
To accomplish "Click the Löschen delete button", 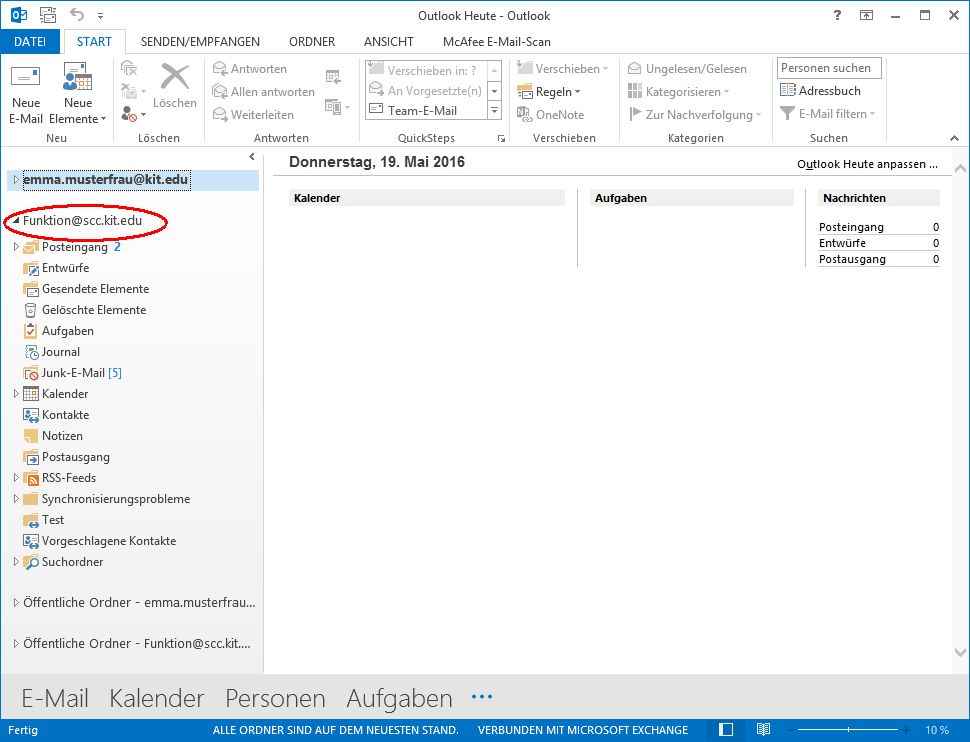I will point(174,87).
